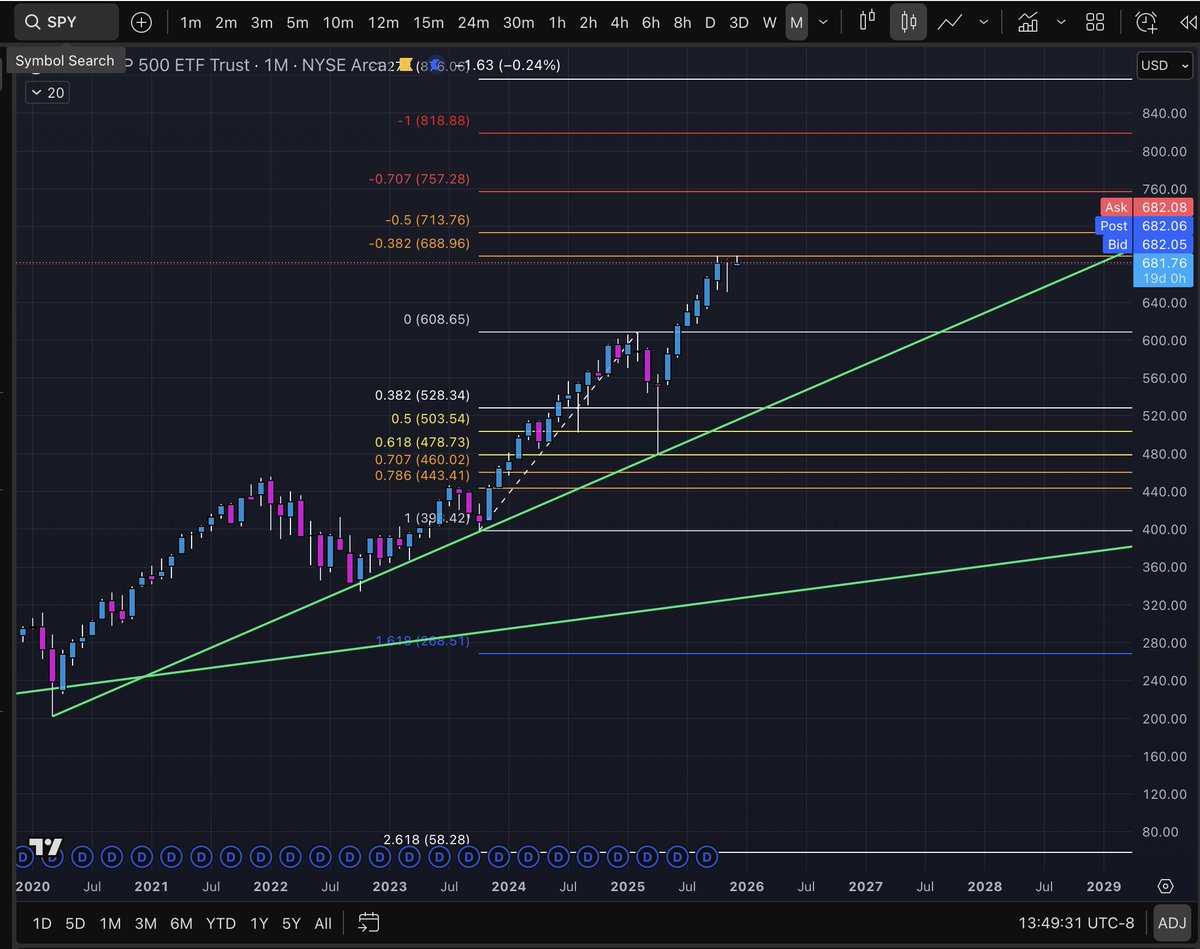Viewport: 1200px width, 949px height.
Task: Select the 2.618 (58.28) fib label
Action: click(x=426, y=839)
